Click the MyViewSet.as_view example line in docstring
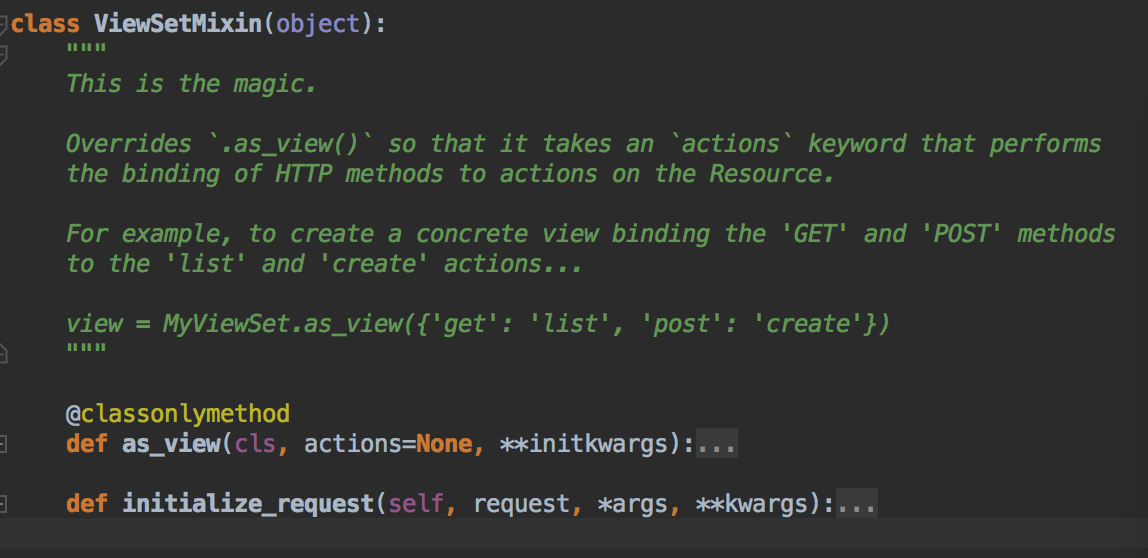Viewport: 1148px width, 558px height. click(x=478, y=324)
